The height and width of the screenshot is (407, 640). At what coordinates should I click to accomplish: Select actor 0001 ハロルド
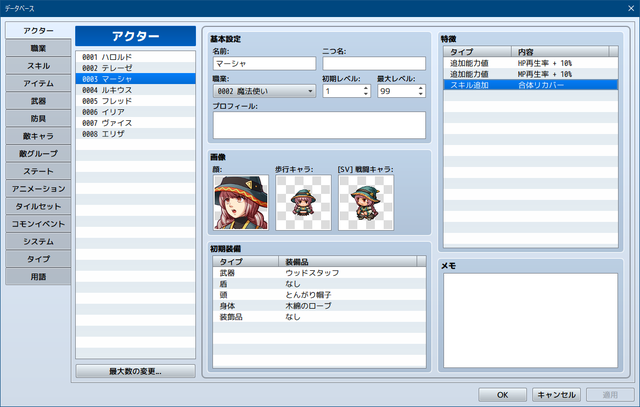(136, 57)
